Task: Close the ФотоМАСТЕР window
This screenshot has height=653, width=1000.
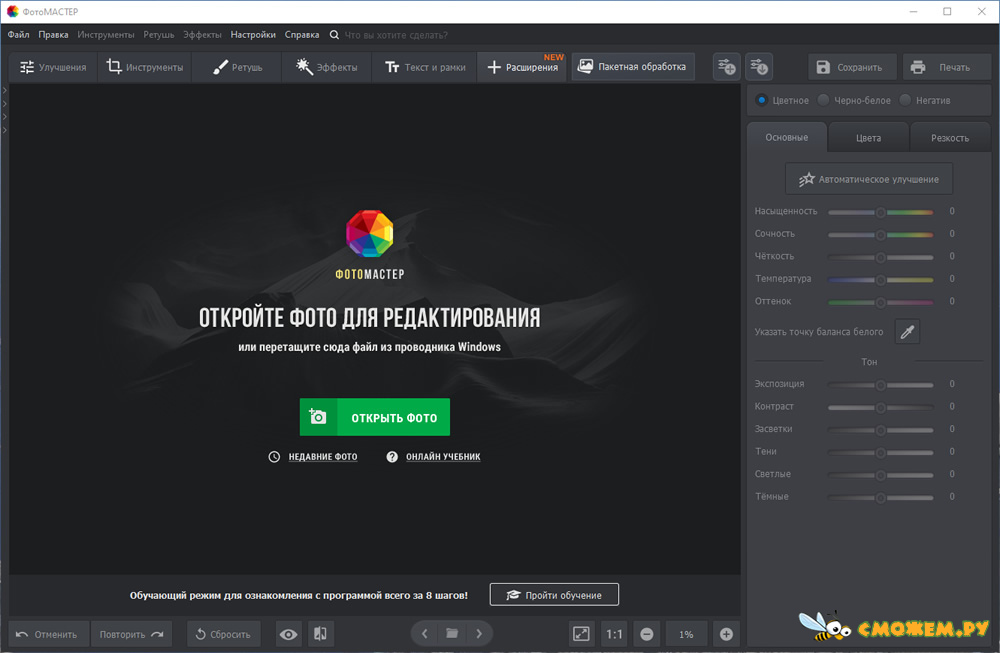Action: (982, 11)
